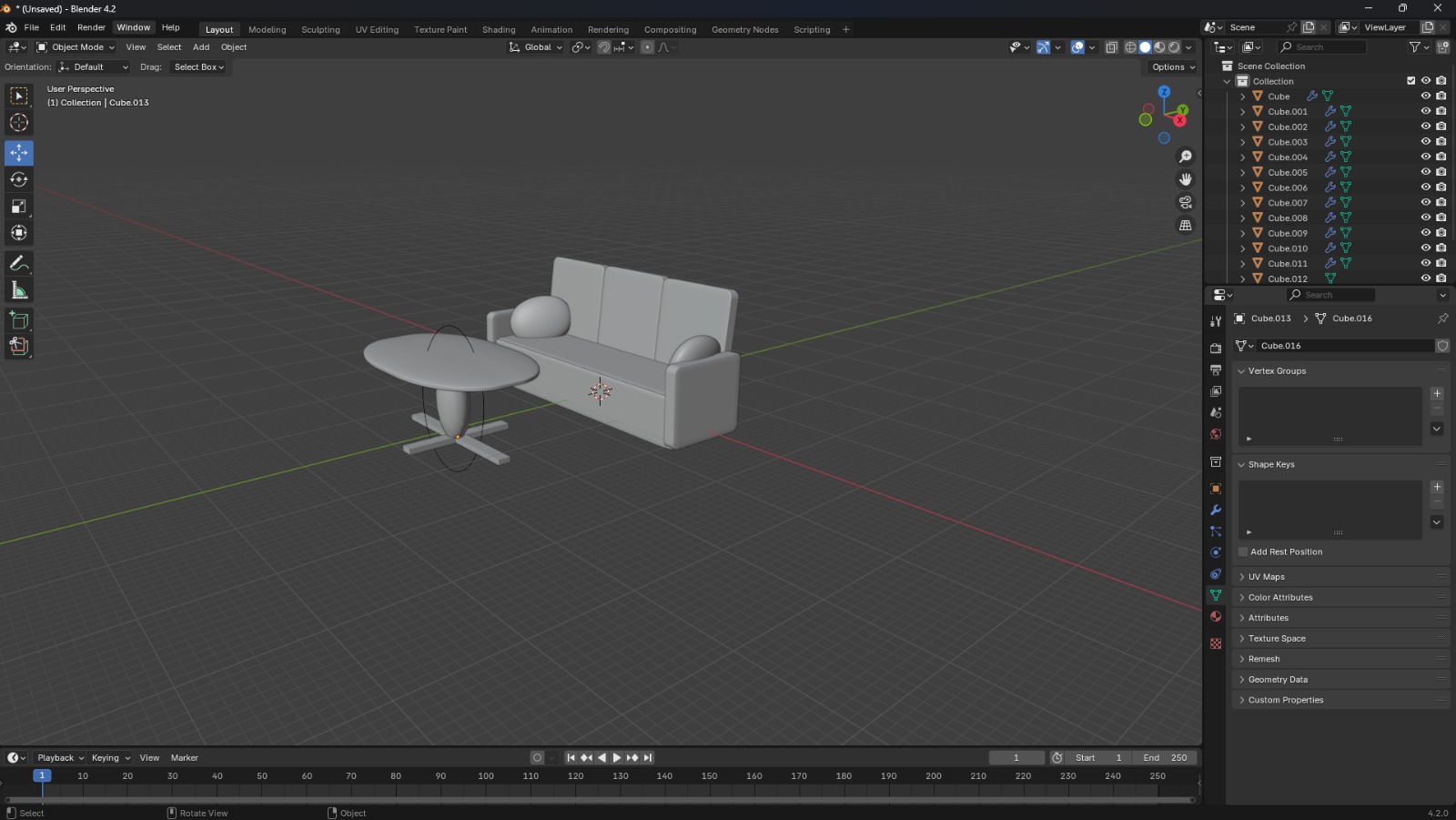Select the Add Cube tool
1456x820 pixels.
[19, 320]
